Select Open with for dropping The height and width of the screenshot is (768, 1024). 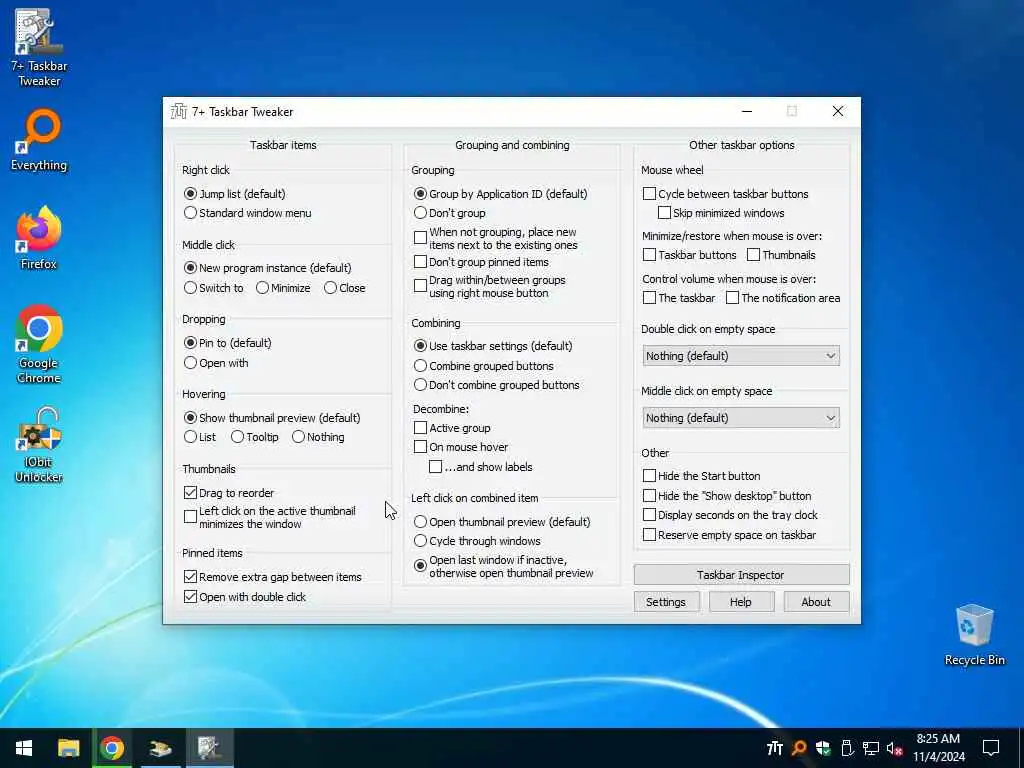[216, 363]
